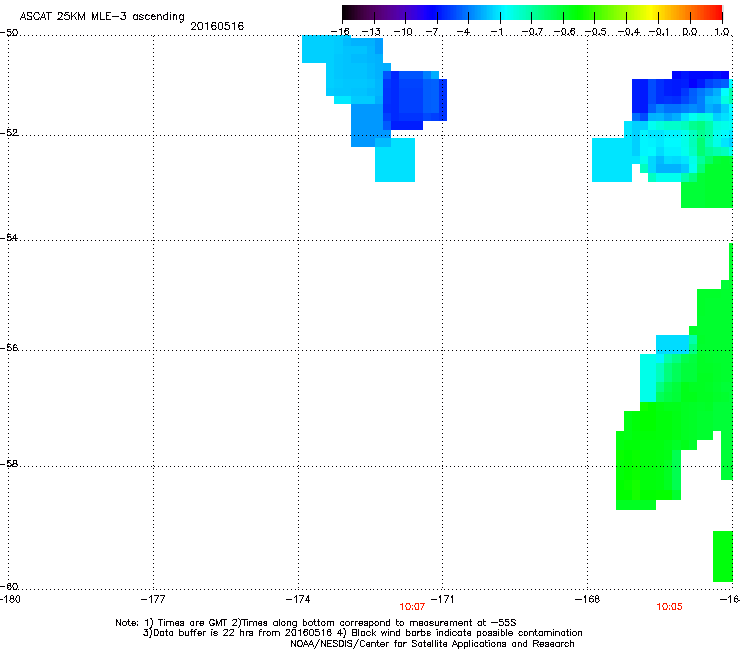Click the note line beginning "3)Data buffer is 22 hrs"
Image resolution: width=740 pixels, height=650 pixels.
pos(362,633)
